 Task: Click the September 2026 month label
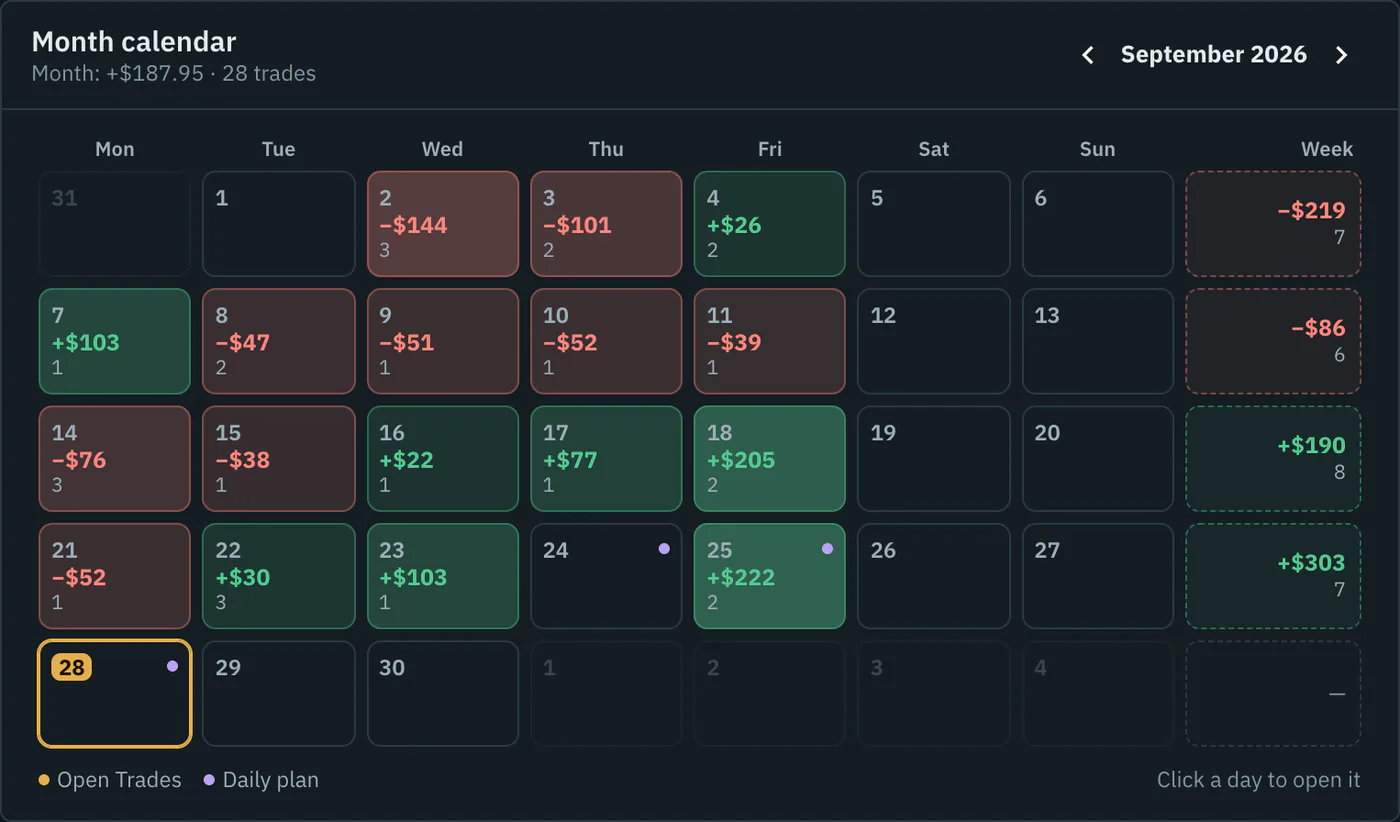click(1214, 55)
